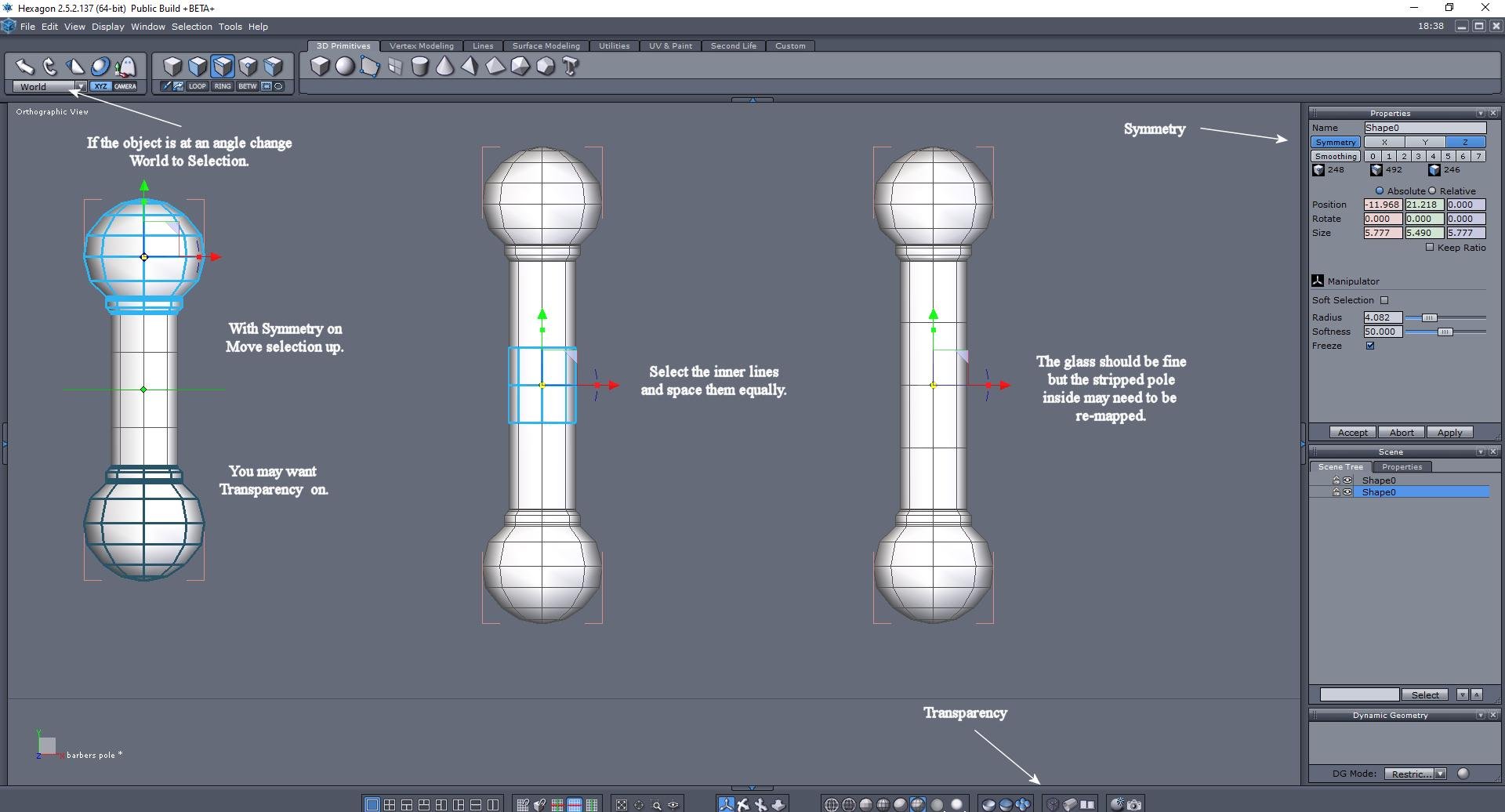Click the Scene panel Select button
Image resolution: width=1505 pixels, height=812 pixels.
click(x=1425, y=694)
